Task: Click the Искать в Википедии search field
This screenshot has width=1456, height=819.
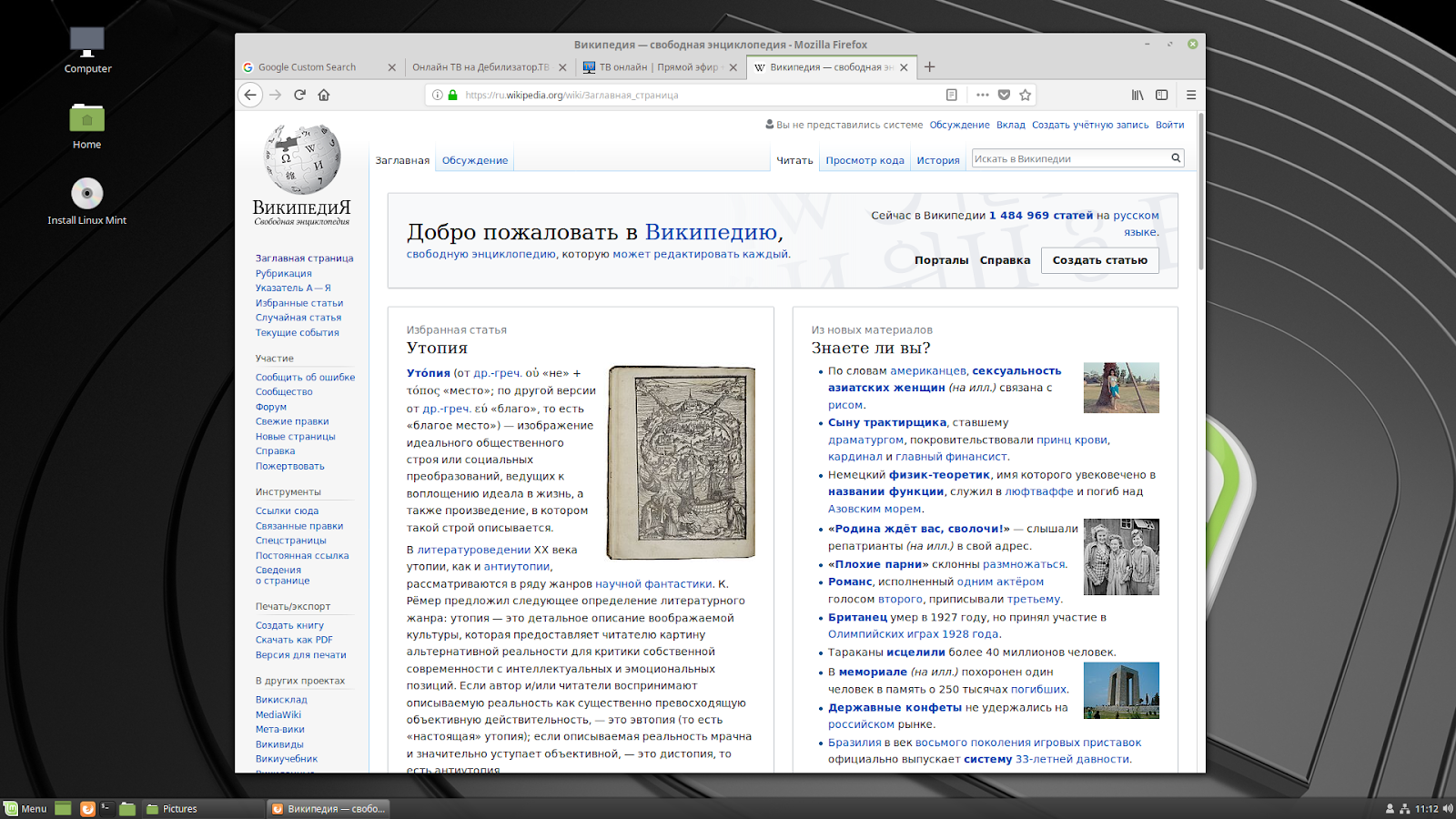Action: 1069,158
